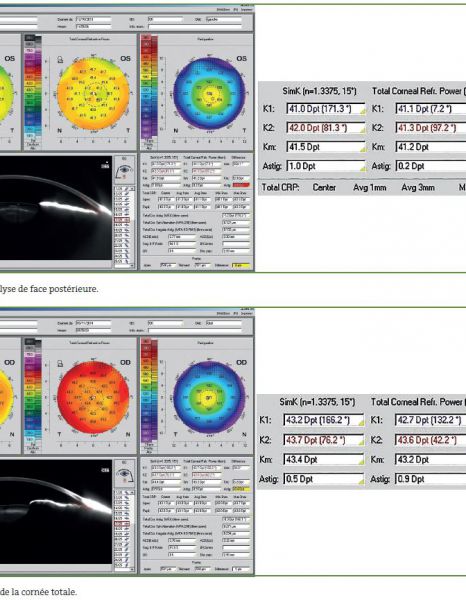Select the eye orientation icon in lower window
Screen dimensions: 466x600
click(x=125, y=475)
